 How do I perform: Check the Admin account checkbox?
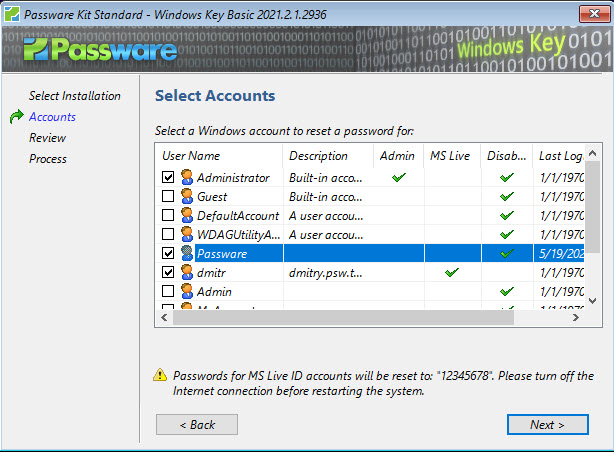[x=168, y=291]
